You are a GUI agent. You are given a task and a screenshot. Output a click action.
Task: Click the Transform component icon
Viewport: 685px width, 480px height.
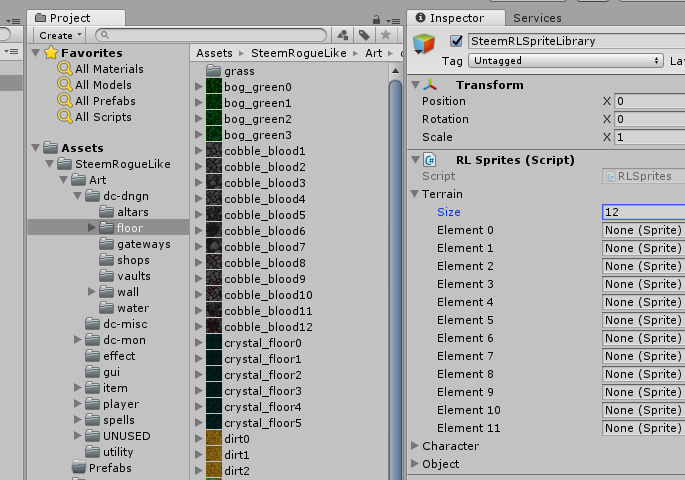tap(430, 84)
